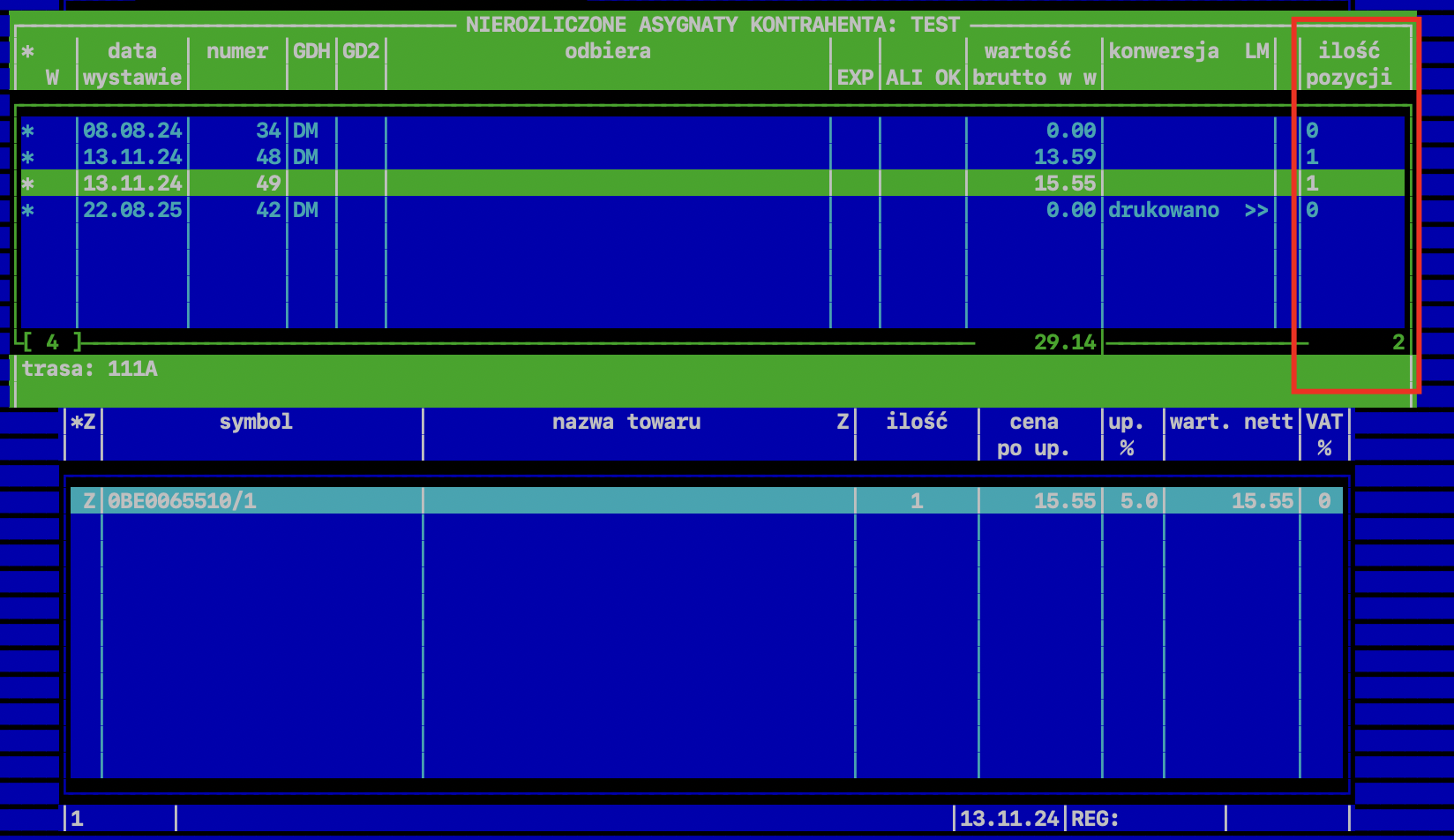Screen dimensions: 1454x840
Task: Click the 'symbol' column header in items table
Action: pos(256,422)
